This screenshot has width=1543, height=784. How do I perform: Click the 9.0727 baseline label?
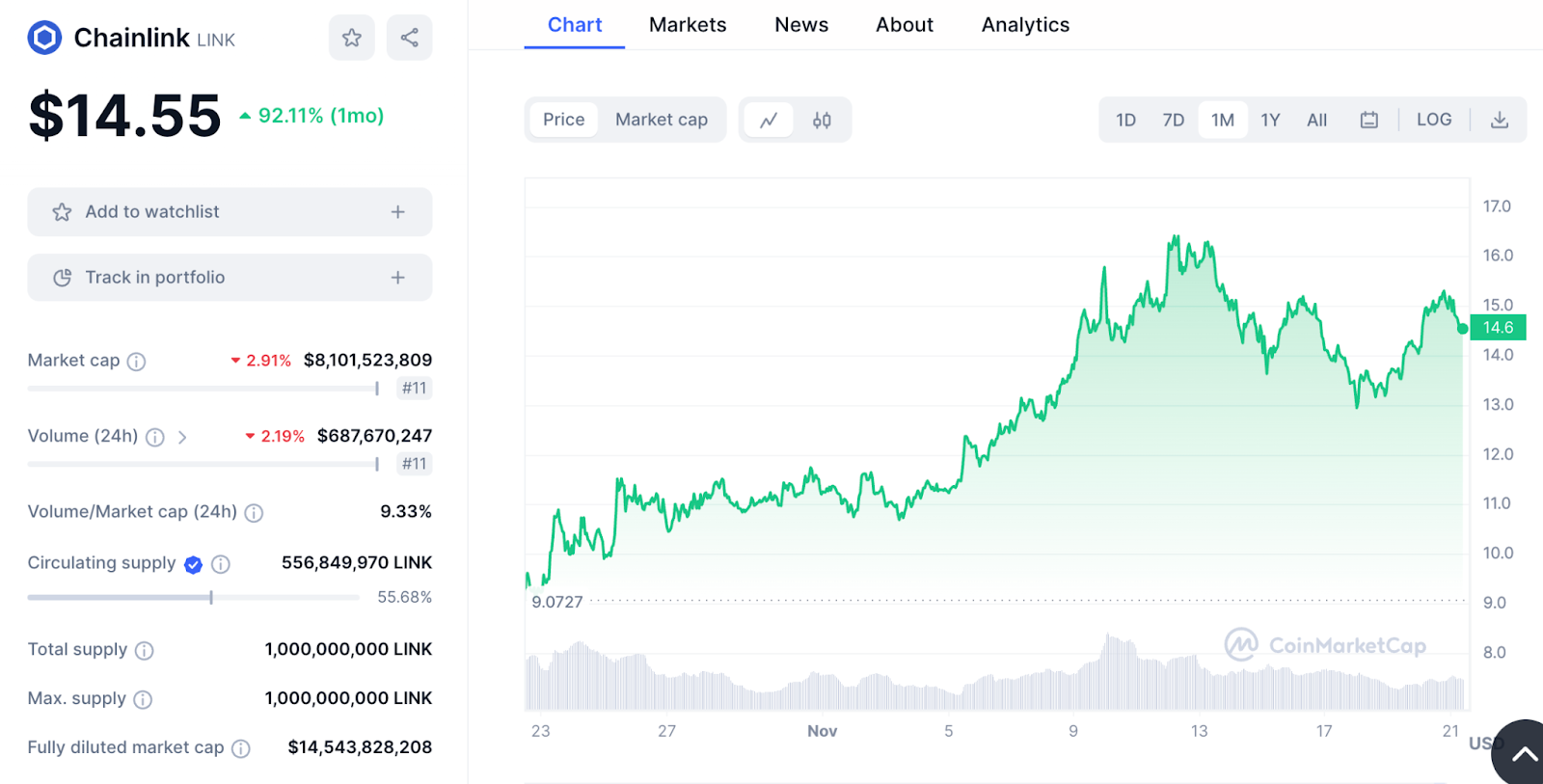click(557, 602)
